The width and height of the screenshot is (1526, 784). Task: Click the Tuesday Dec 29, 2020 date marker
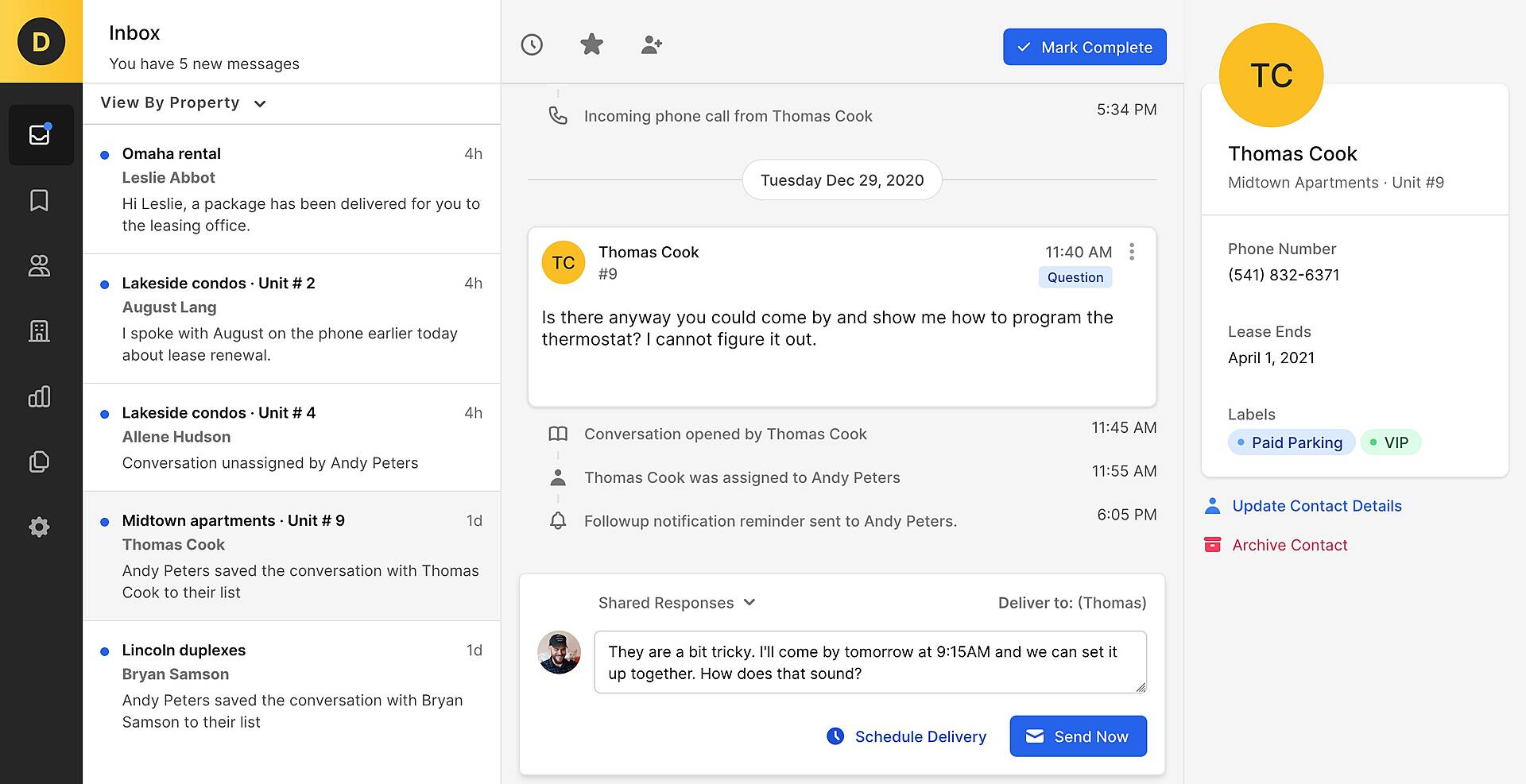[842, 180]
